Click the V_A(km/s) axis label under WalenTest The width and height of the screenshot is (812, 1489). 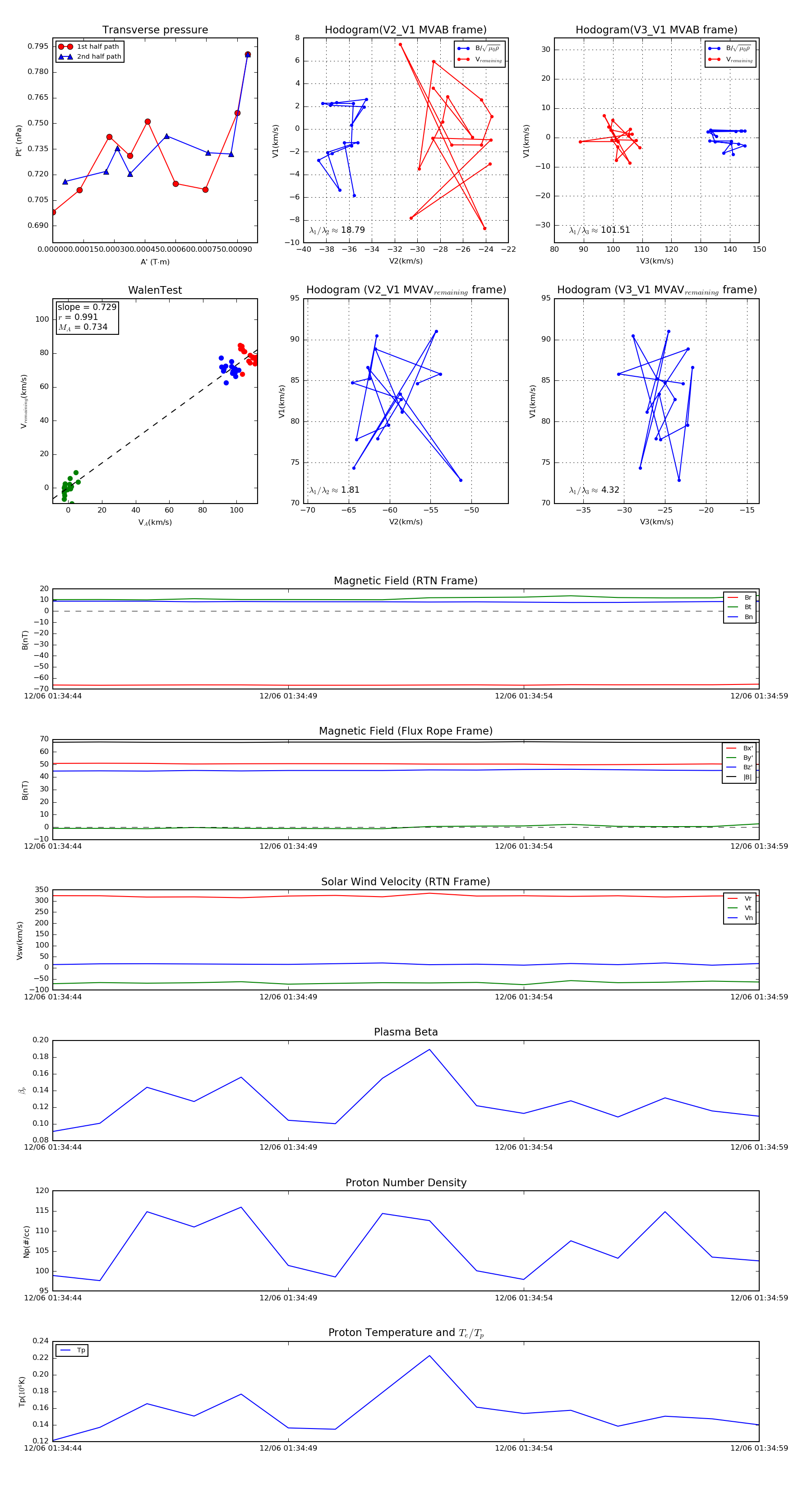[x=155, y=523]
